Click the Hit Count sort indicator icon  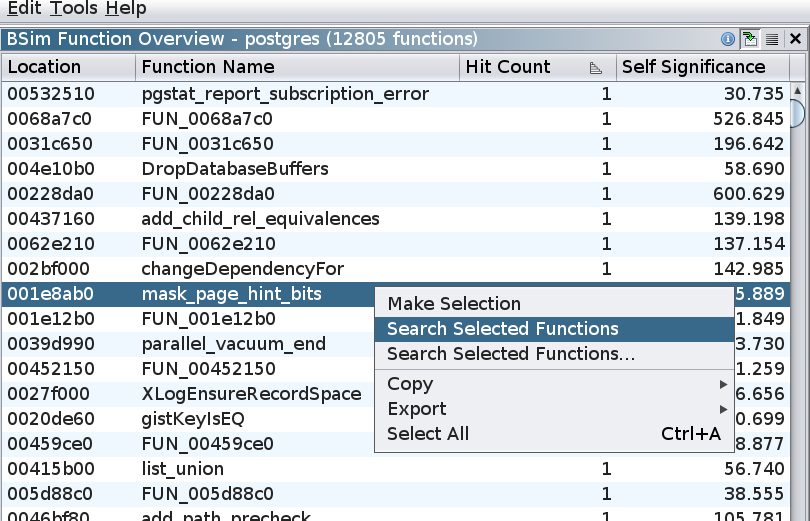[x=596, y=68]
